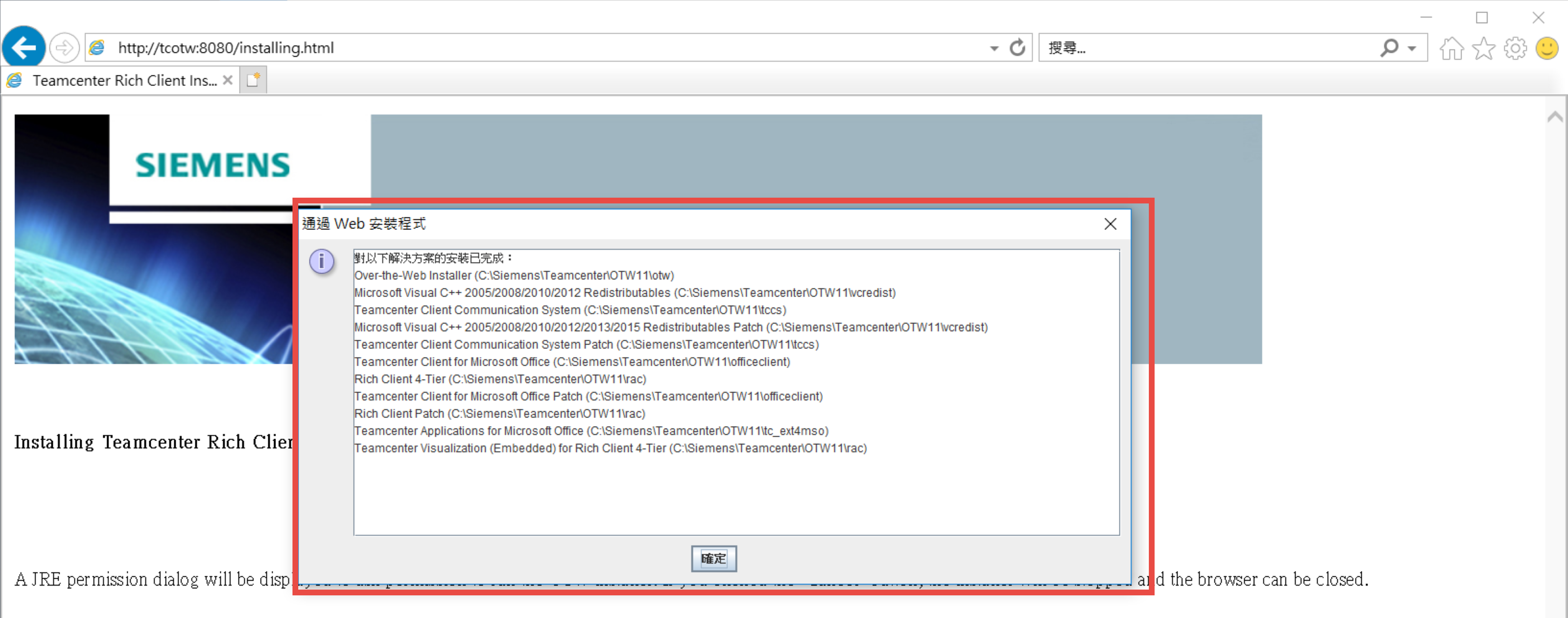This screenshot has height=618, width=1568.
Task: Click '對以下解決方案的安裝已完成' heading text
Action: [433, 258]
